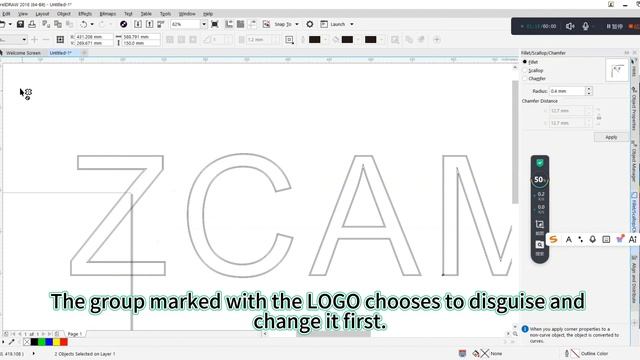This screenshot has height=360, width=640.
Task: Click the microphone icon in recorder bar
Action: (x=586, y=26)
